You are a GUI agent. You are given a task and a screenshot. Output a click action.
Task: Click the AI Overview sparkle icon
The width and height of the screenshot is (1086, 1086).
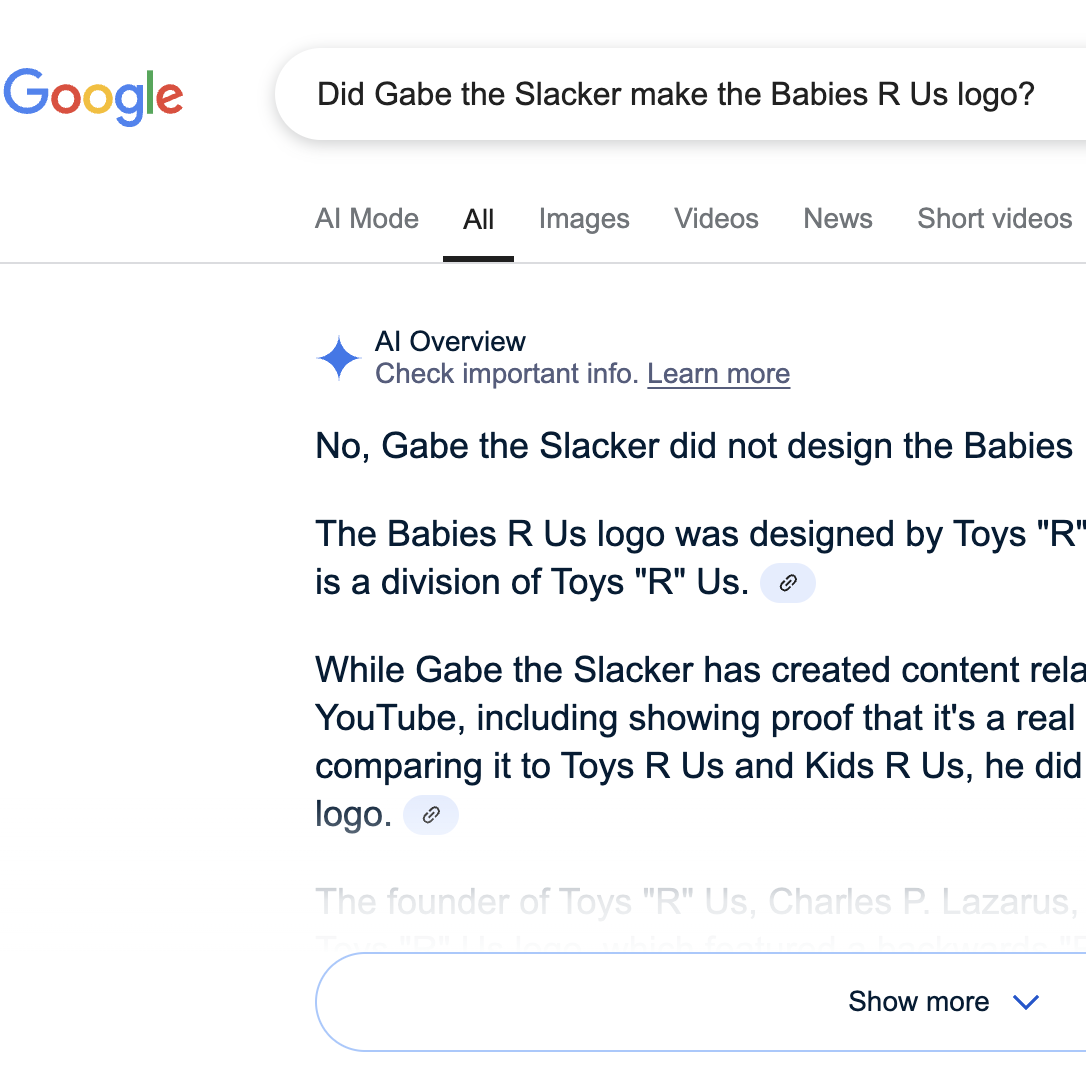[x=339, y=358]
